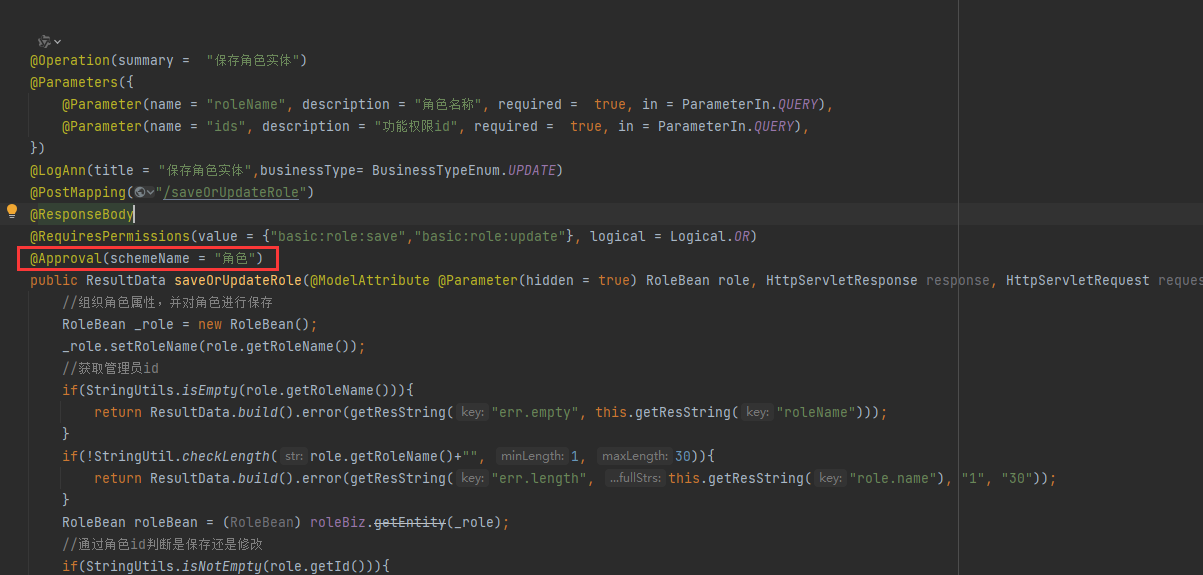1203x575 pixels.
Task: Click the icon above the @Operation annotation
Action: [44, 41]
